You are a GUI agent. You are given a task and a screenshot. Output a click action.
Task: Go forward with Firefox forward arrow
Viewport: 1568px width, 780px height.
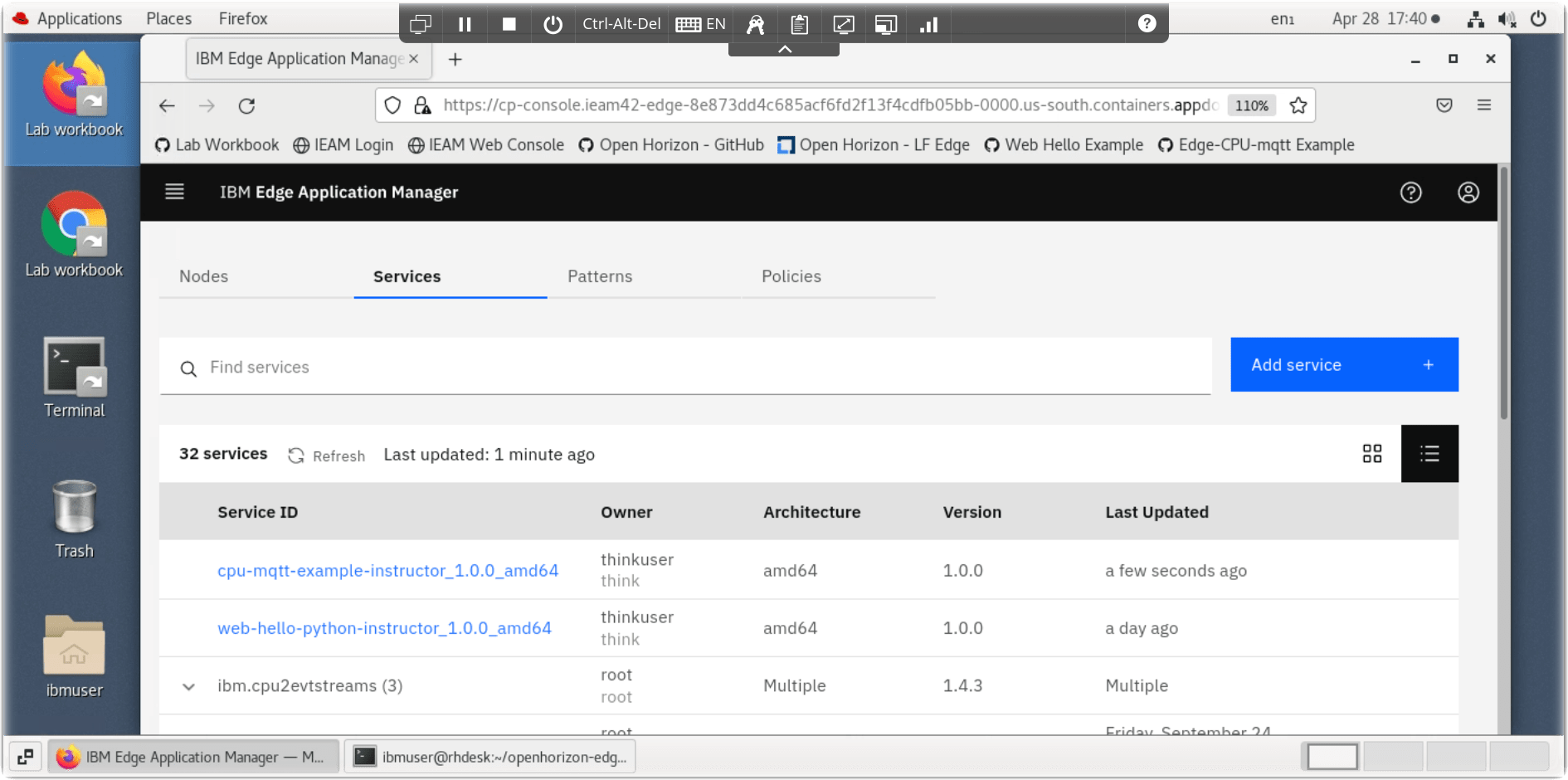click(207, 105)
